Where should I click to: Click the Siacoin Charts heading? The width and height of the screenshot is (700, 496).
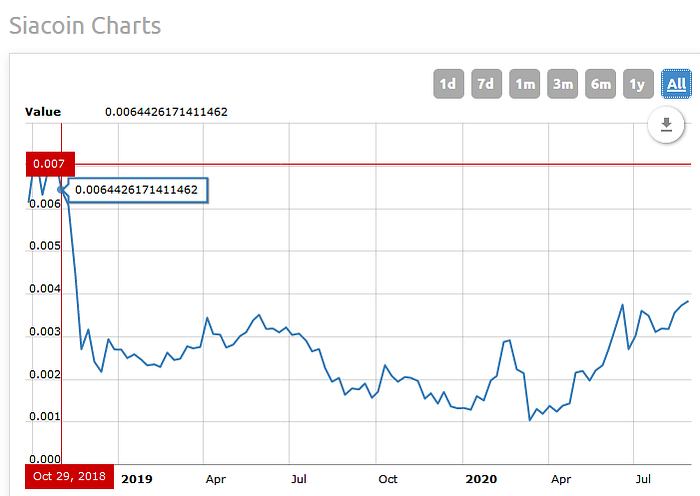[85, 25]
